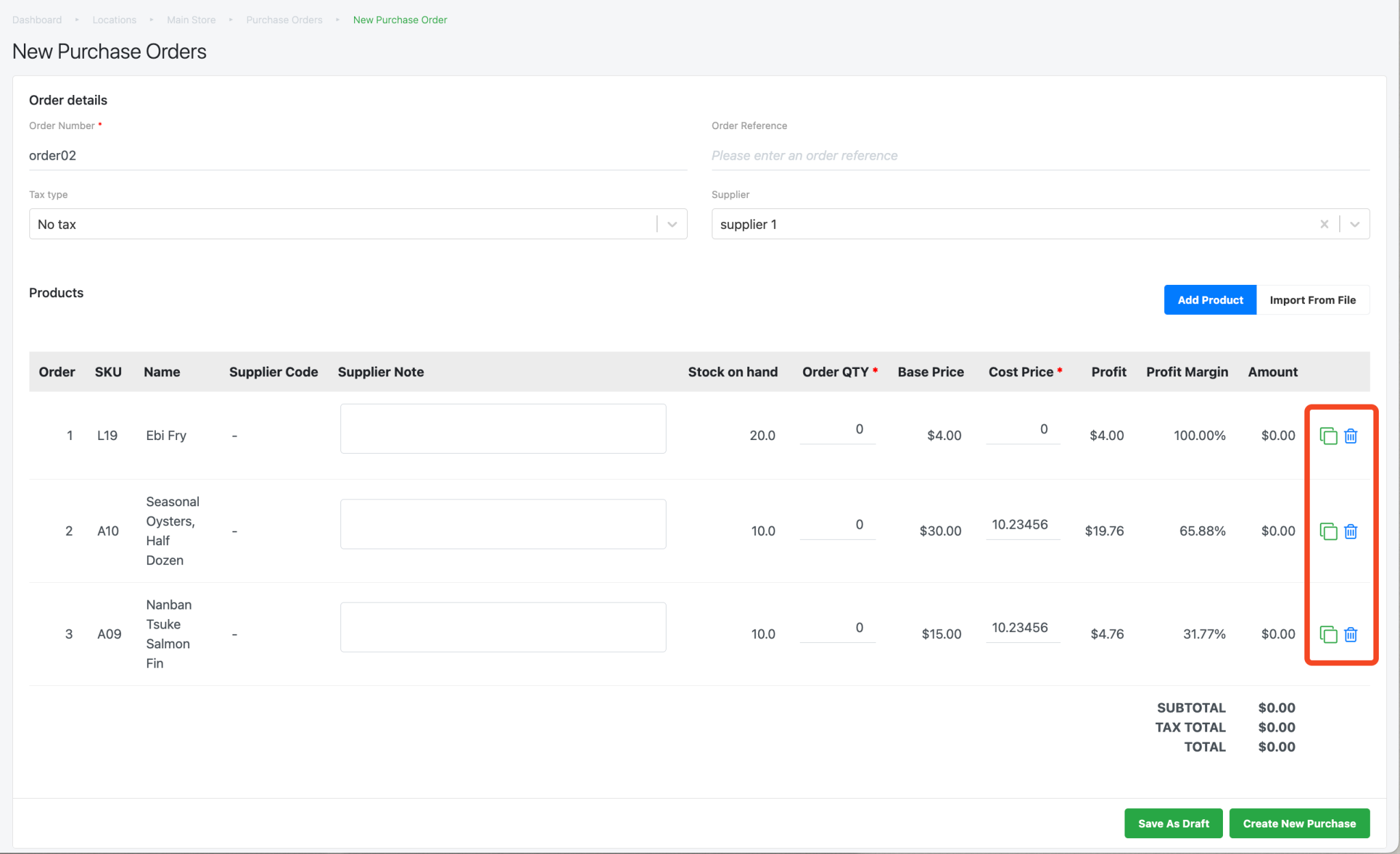Navigate to Purchase Orders via breadcrumb
This screenshot has width=1400, height=854.
tap(284, 19)
